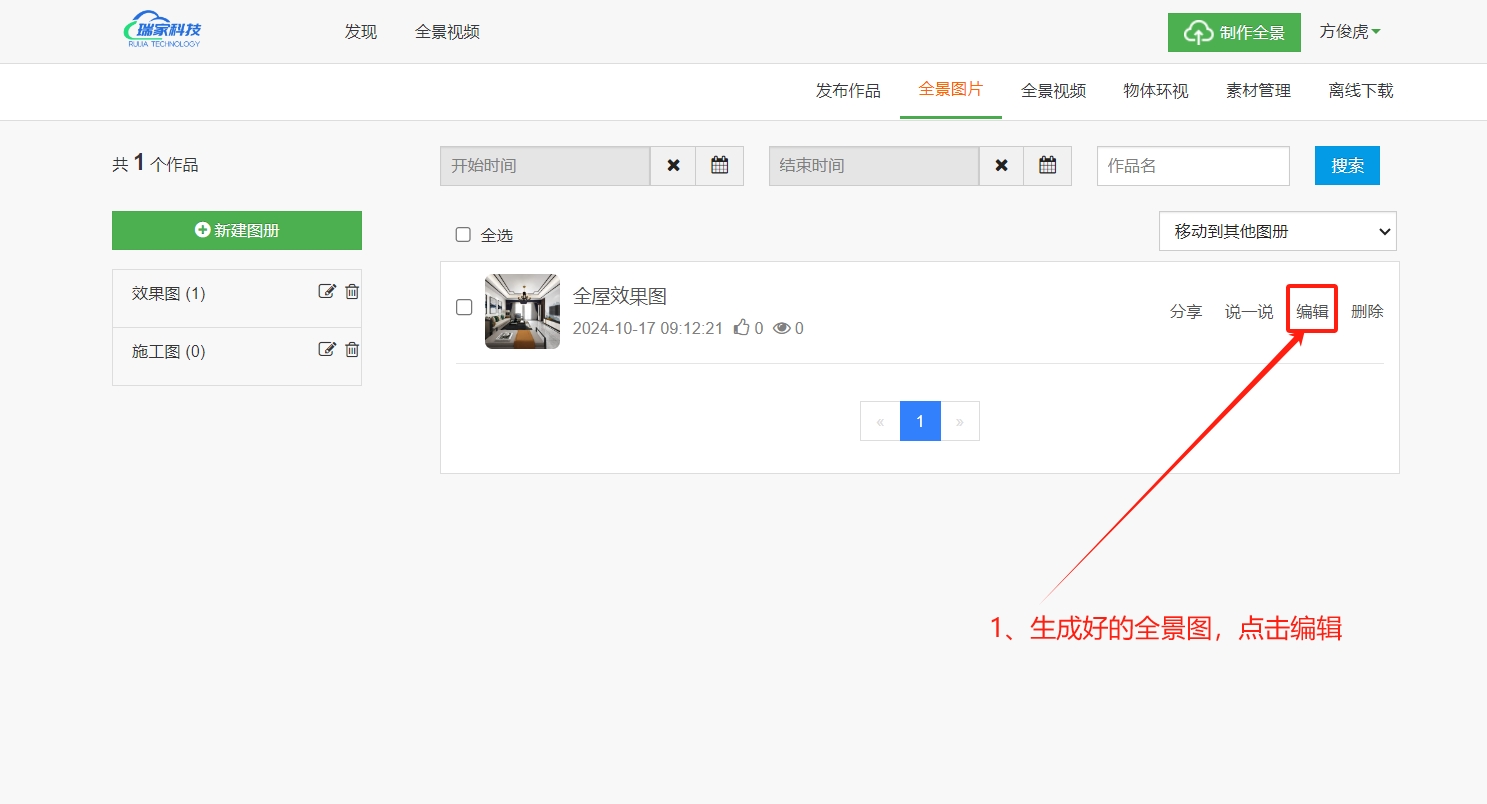Click the 作品名 search input field
The height and width of the screenshot is (804, 1487).
[1192, 166]
